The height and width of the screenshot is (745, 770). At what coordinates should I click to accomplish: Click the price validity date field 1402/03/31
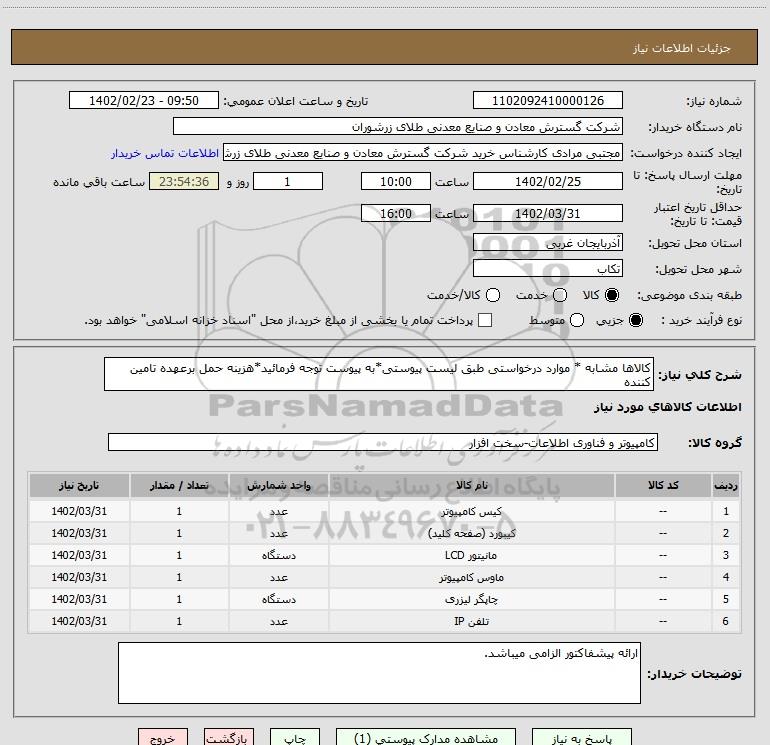click(x=548, y=213)
